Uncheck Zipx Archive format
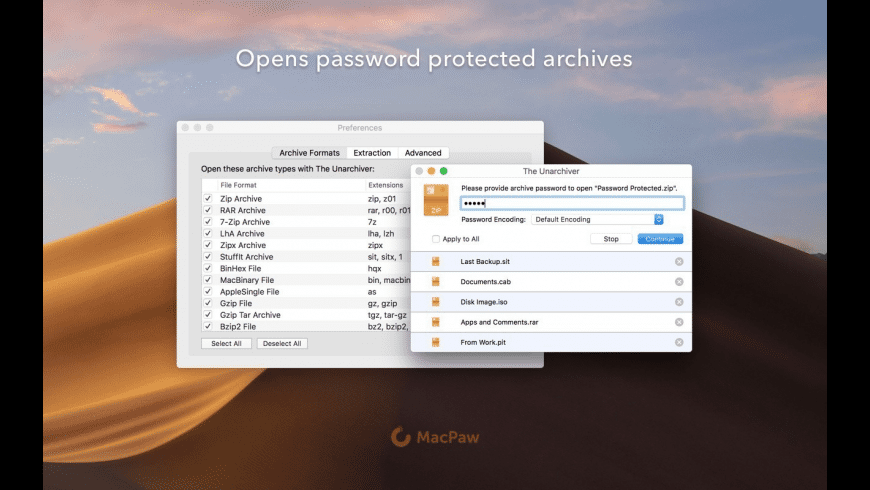 point(208,245)
